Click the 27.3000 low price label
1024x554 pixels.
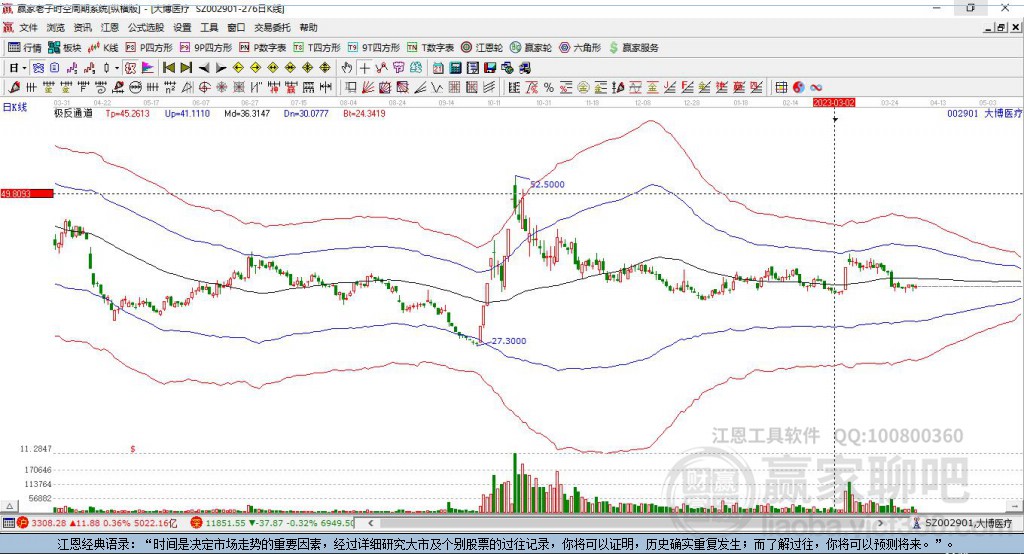click(x=509, y=341)
